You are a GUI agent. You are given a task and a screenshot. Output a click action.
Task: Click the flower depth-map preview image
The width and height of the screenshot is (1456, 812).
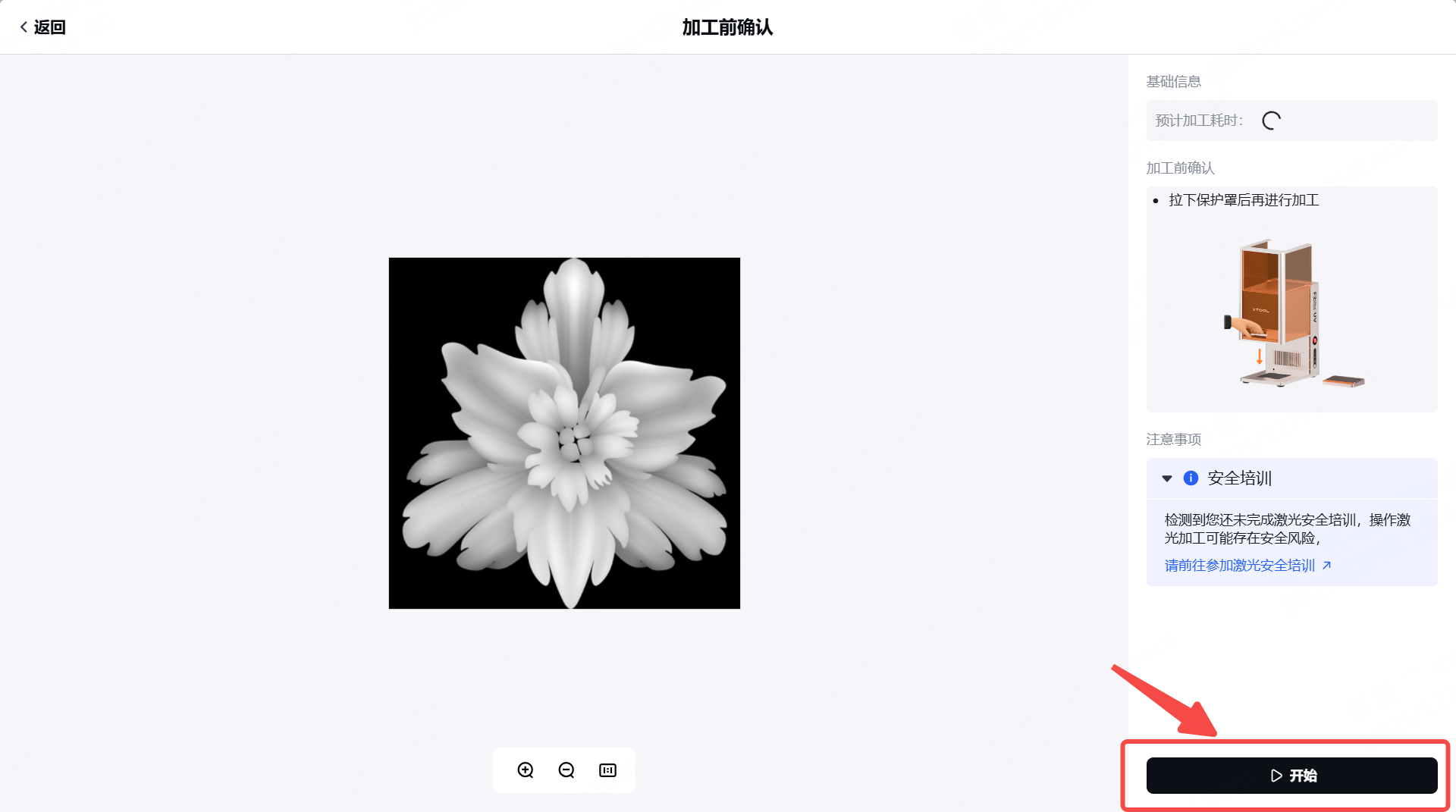point(564,433)
